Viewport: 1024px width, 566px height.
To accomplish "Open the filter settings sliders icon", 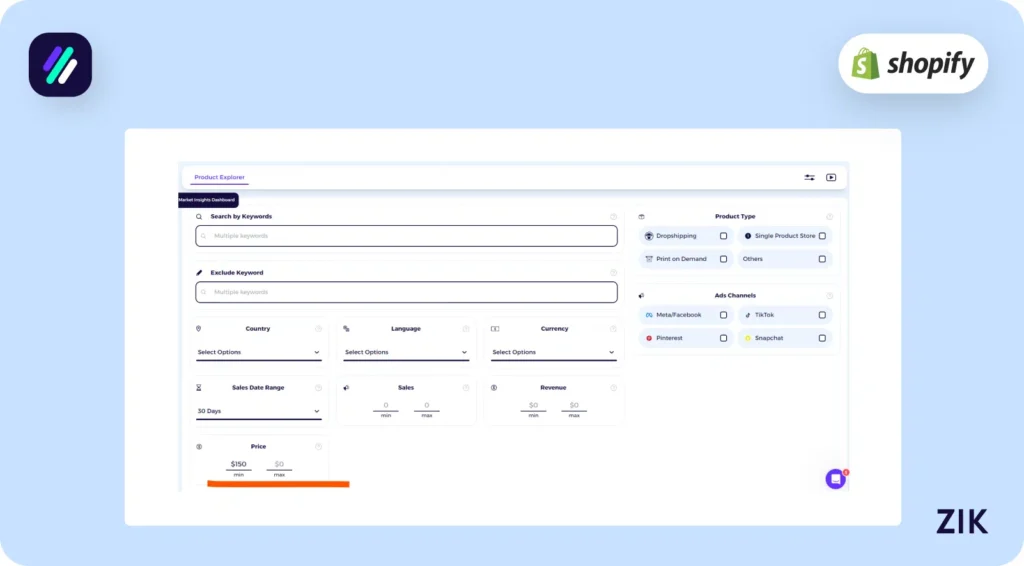I will click(x=809, y=177).
